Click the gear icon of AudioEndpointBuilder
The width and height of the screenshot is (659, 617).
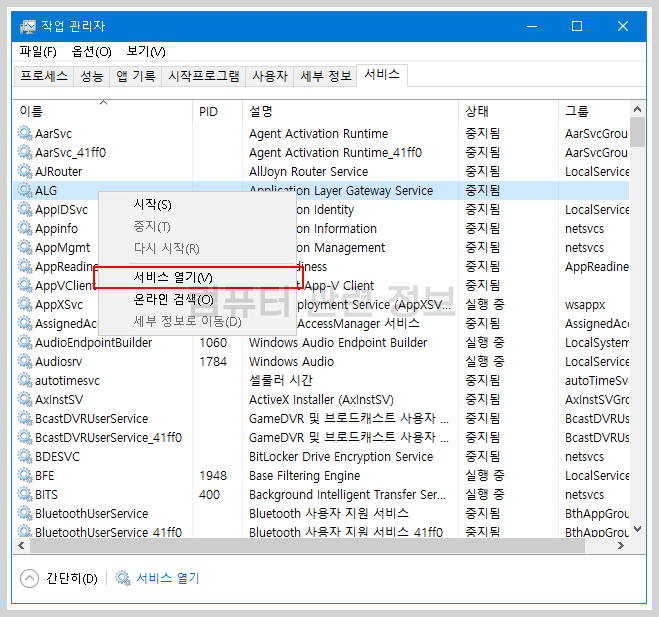coord(25,343)
